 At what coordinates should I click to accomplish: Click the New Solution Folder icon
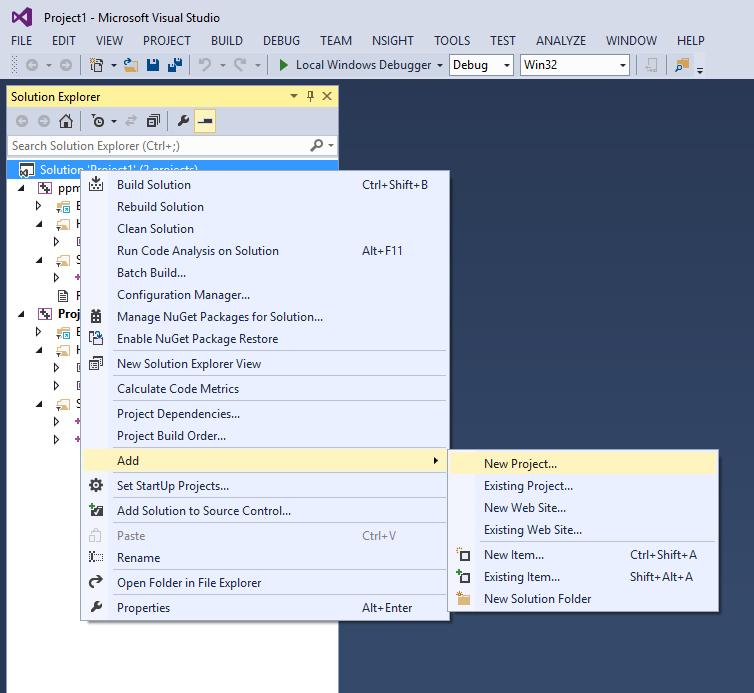coord(463,598)
